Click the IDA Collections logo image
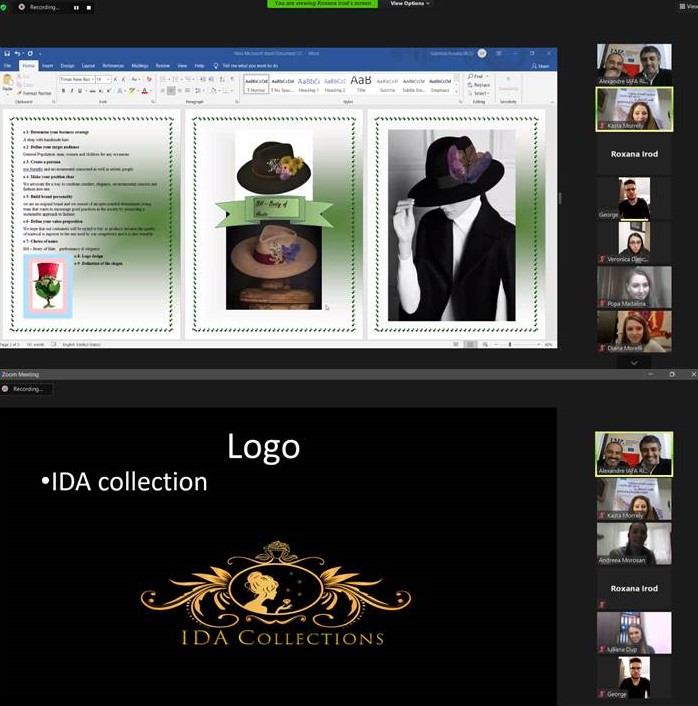Viewport: 698px width, 706px height. (x=276, y=593)
